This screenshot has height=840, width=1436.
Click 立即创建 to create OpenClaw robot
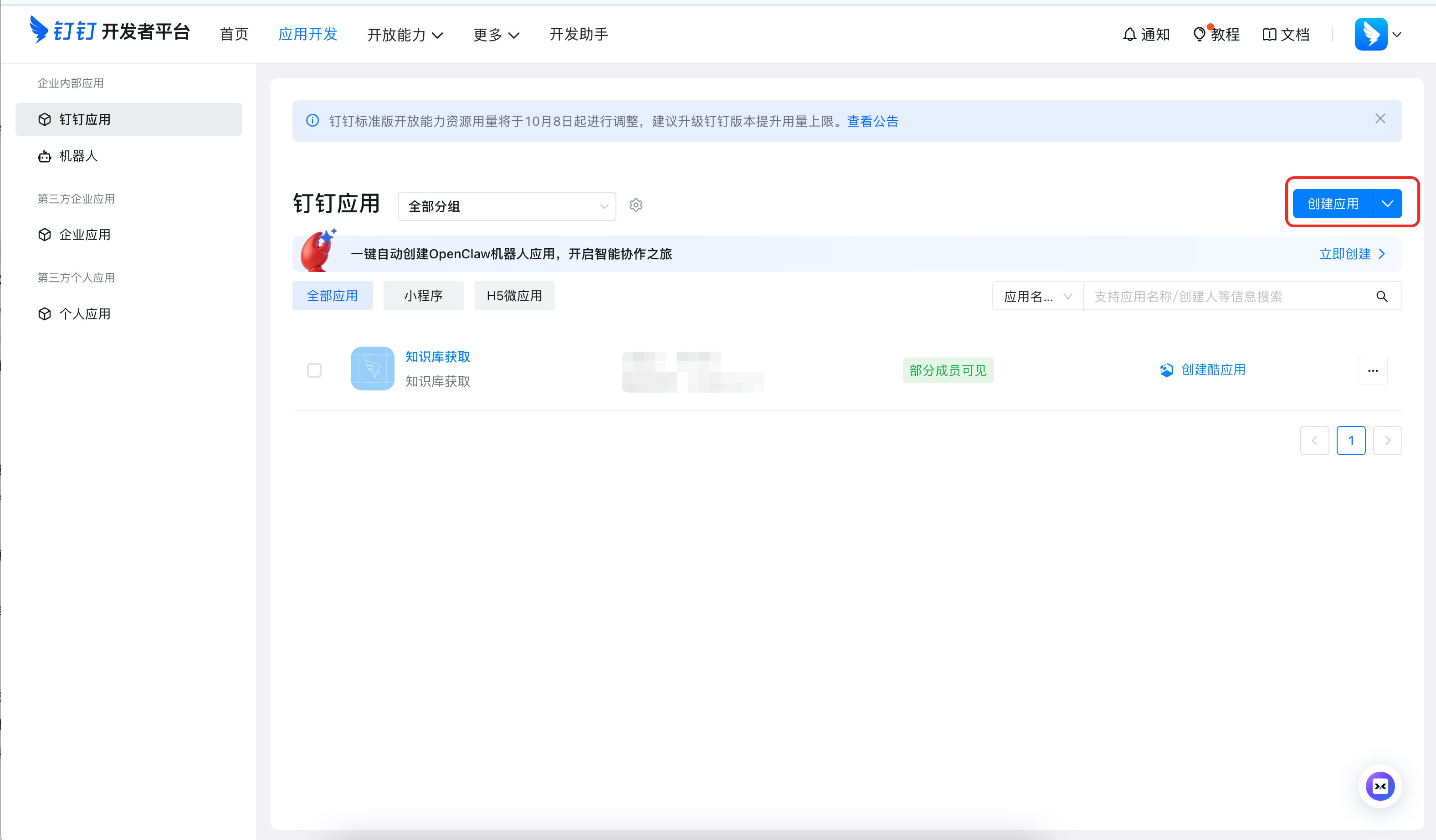1346,254
